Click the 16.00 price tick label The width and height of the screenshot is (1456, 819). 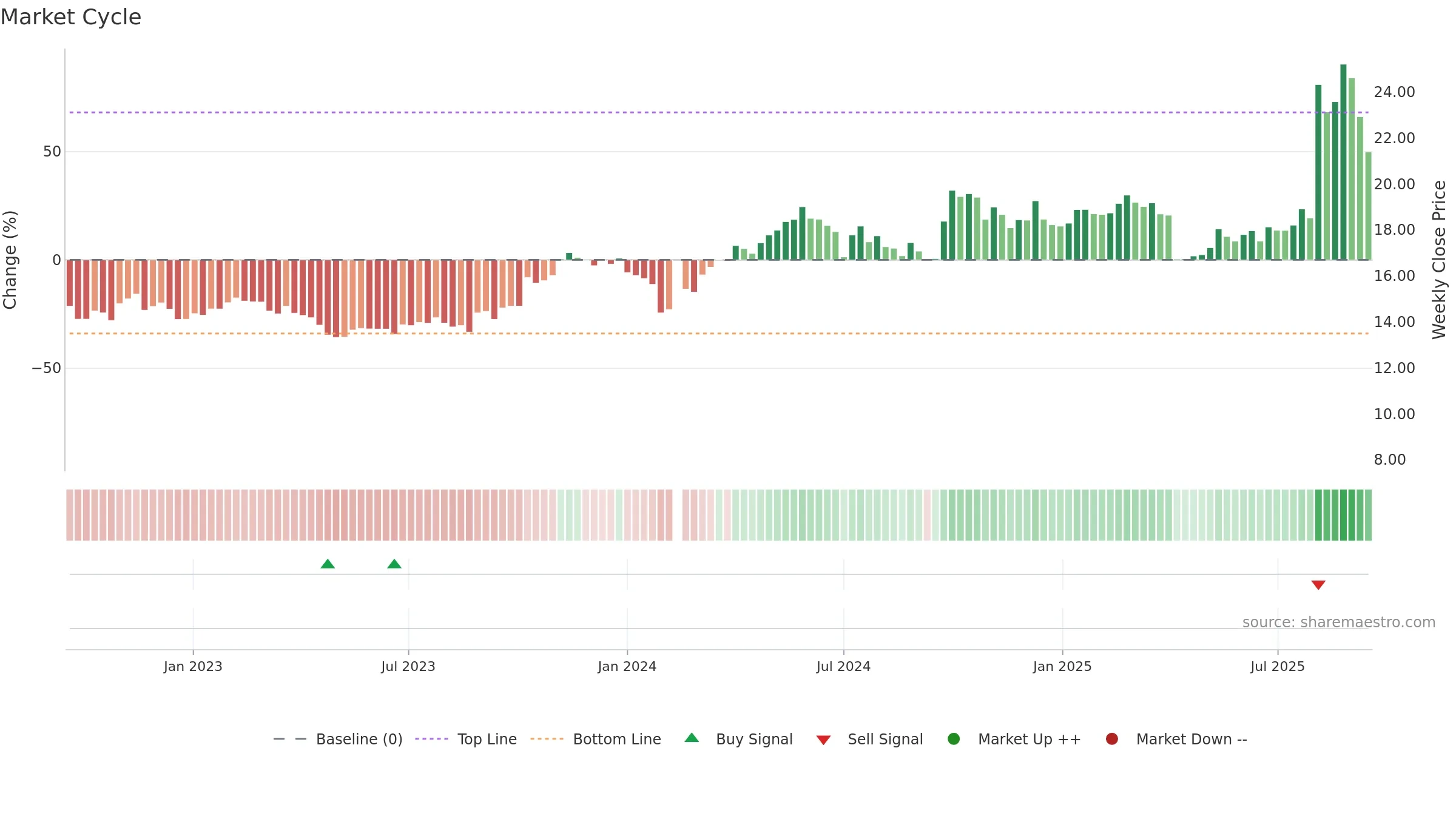point(1394,276)
